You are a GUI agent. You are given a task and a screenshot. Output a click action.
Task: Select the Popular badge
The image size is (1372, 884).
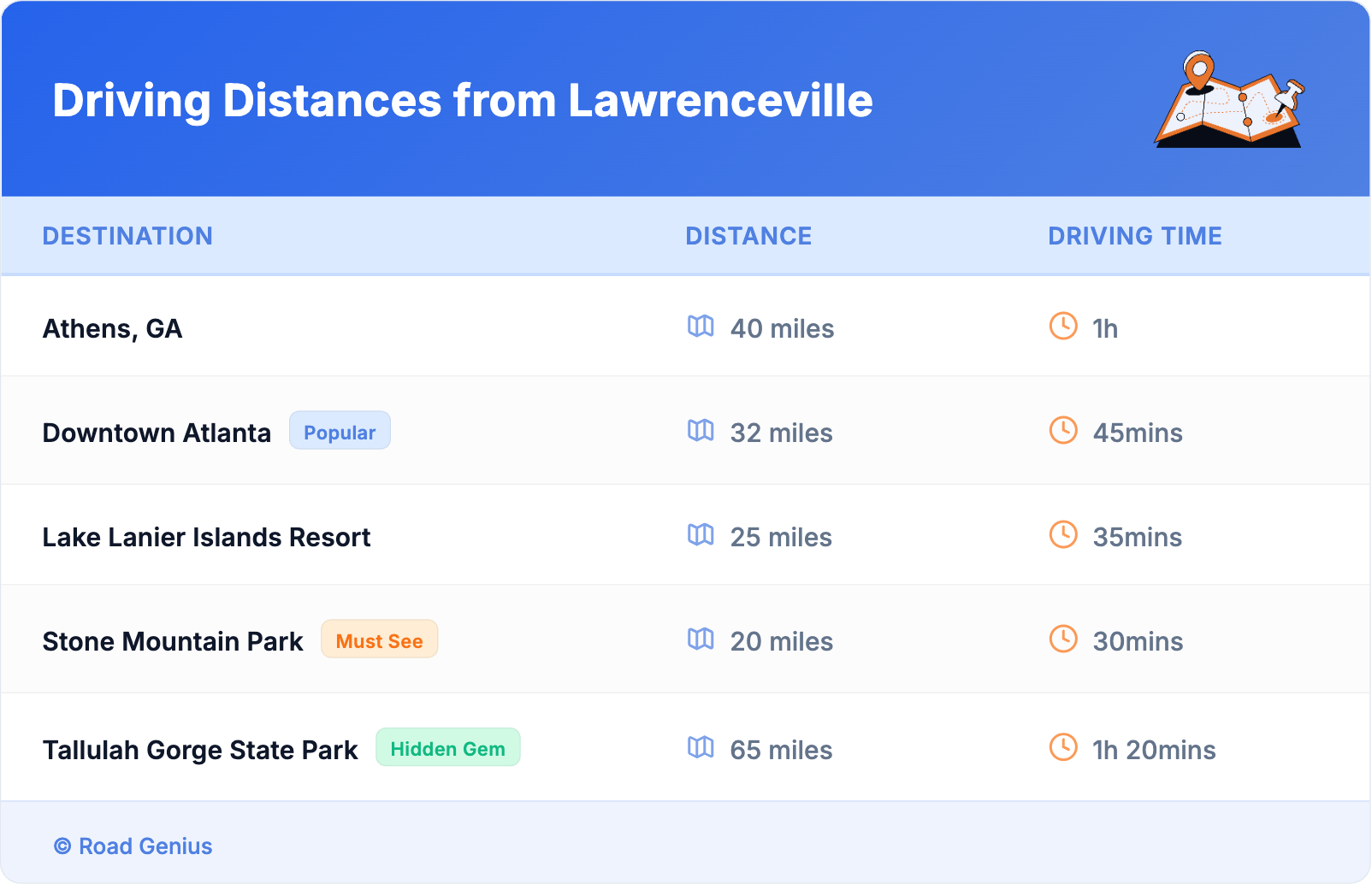[x=340, y=431]
